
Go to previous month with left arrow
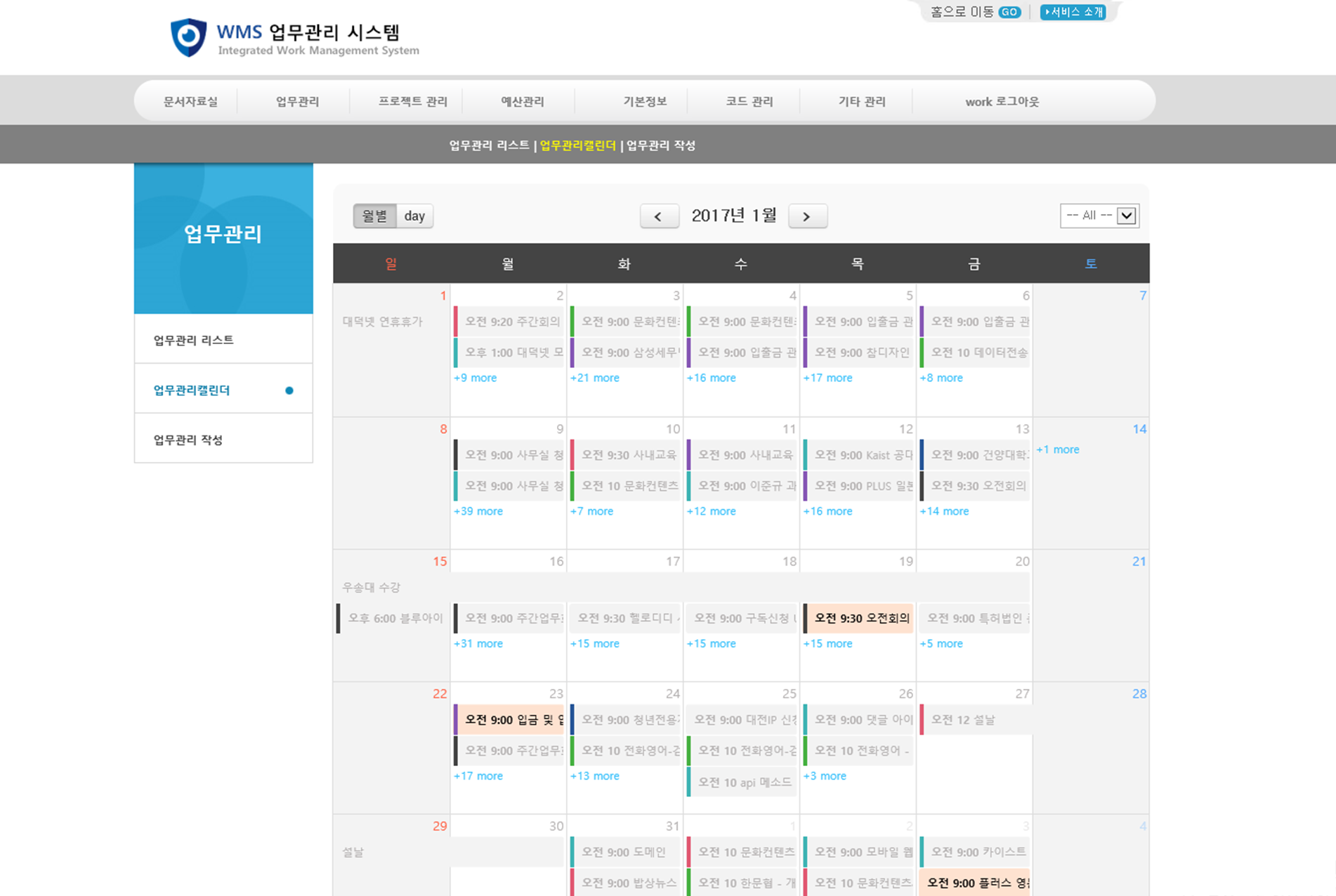[x=659, y=216]
